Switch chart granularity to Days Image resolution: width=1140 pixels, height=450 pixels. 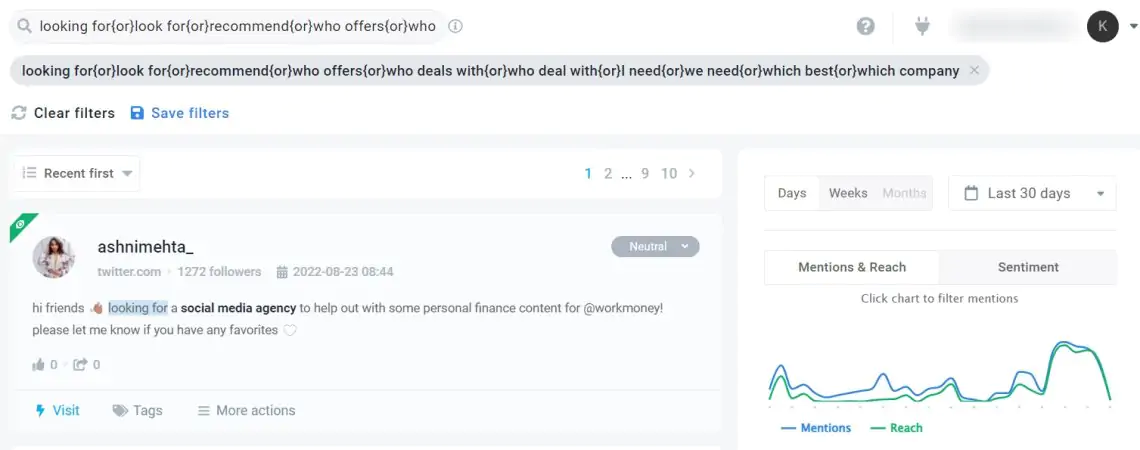792,193
